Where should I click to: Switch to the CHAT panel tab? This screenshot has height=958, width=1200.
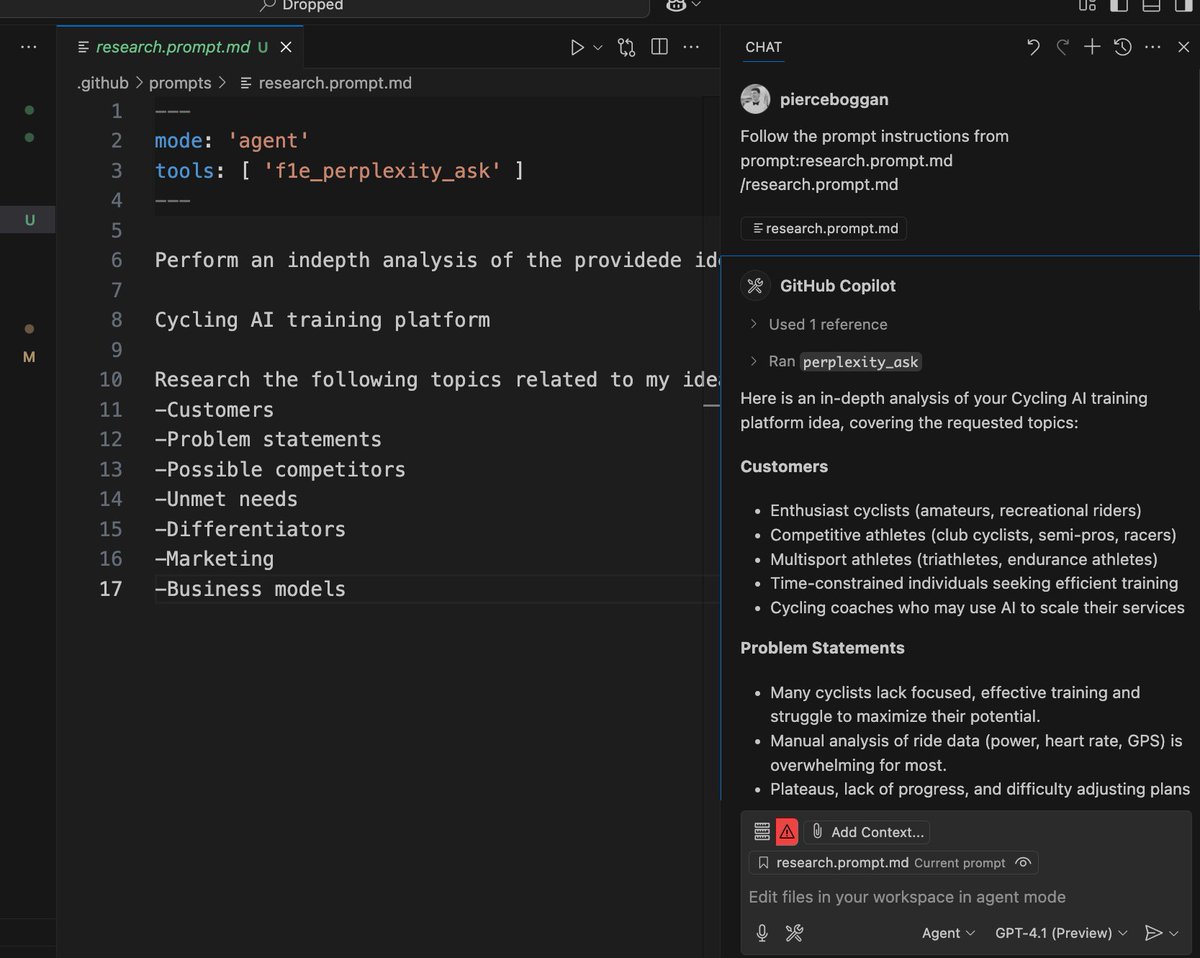point(764,47)
